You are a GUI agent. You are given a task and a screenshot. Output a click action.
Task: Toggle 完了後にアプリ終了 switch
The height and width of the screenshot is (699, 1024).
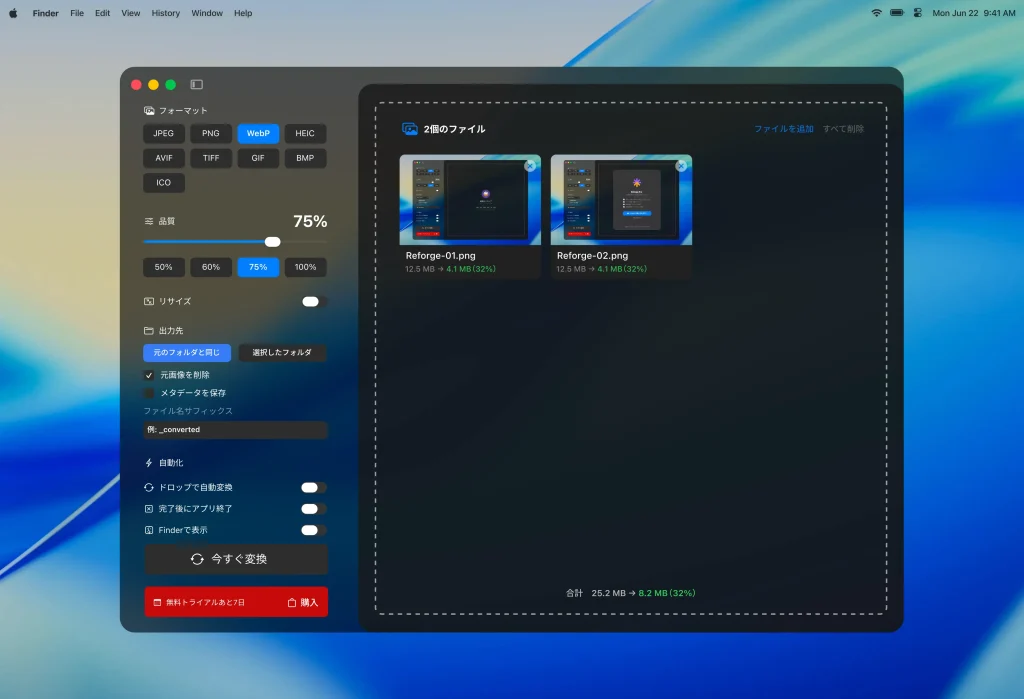click(x=313, y=509)
